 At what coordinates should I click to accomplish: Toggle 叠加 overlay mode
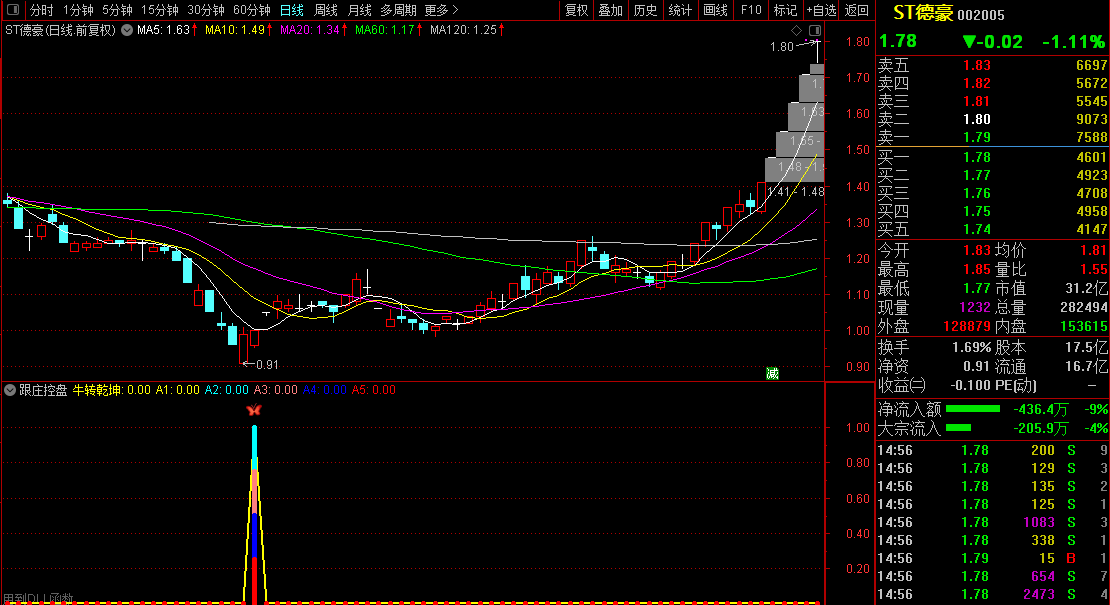[610, 10]
